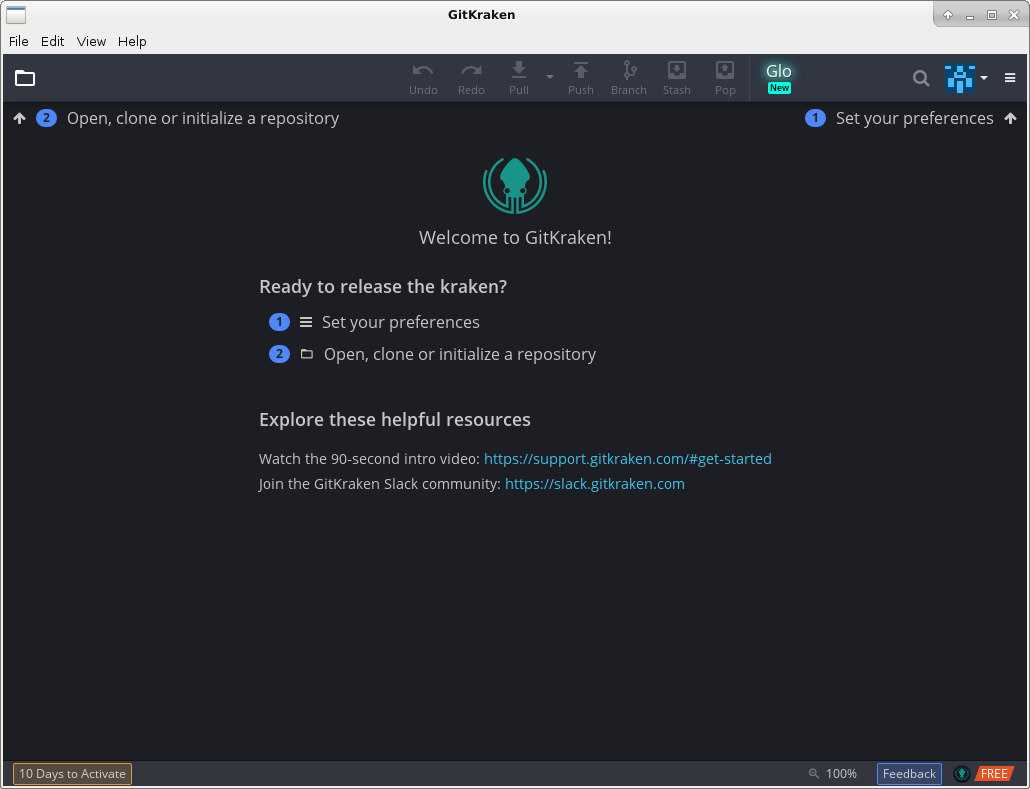Click the up arrow beside Open, clone hint

point(20,118)
